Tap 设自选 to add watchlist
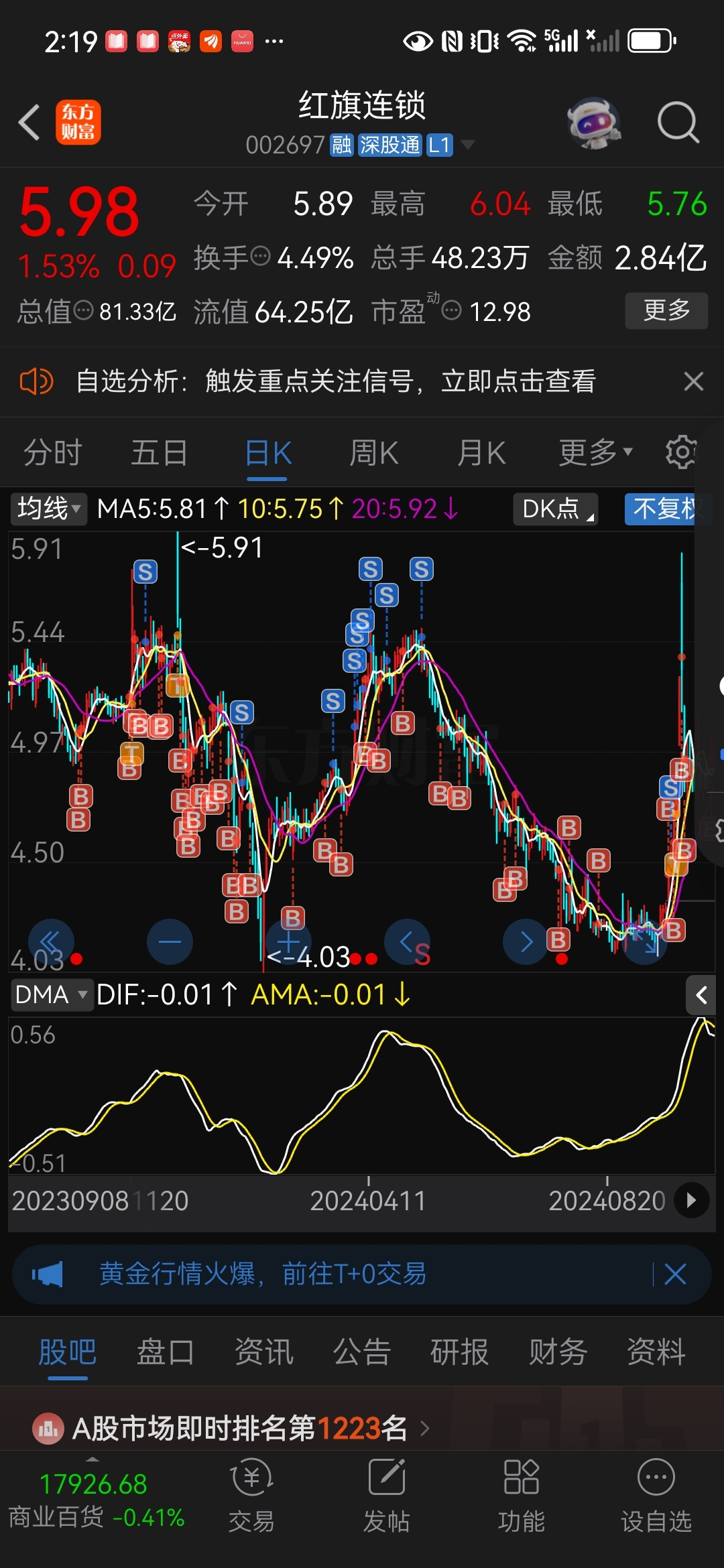 point(656,1496)
